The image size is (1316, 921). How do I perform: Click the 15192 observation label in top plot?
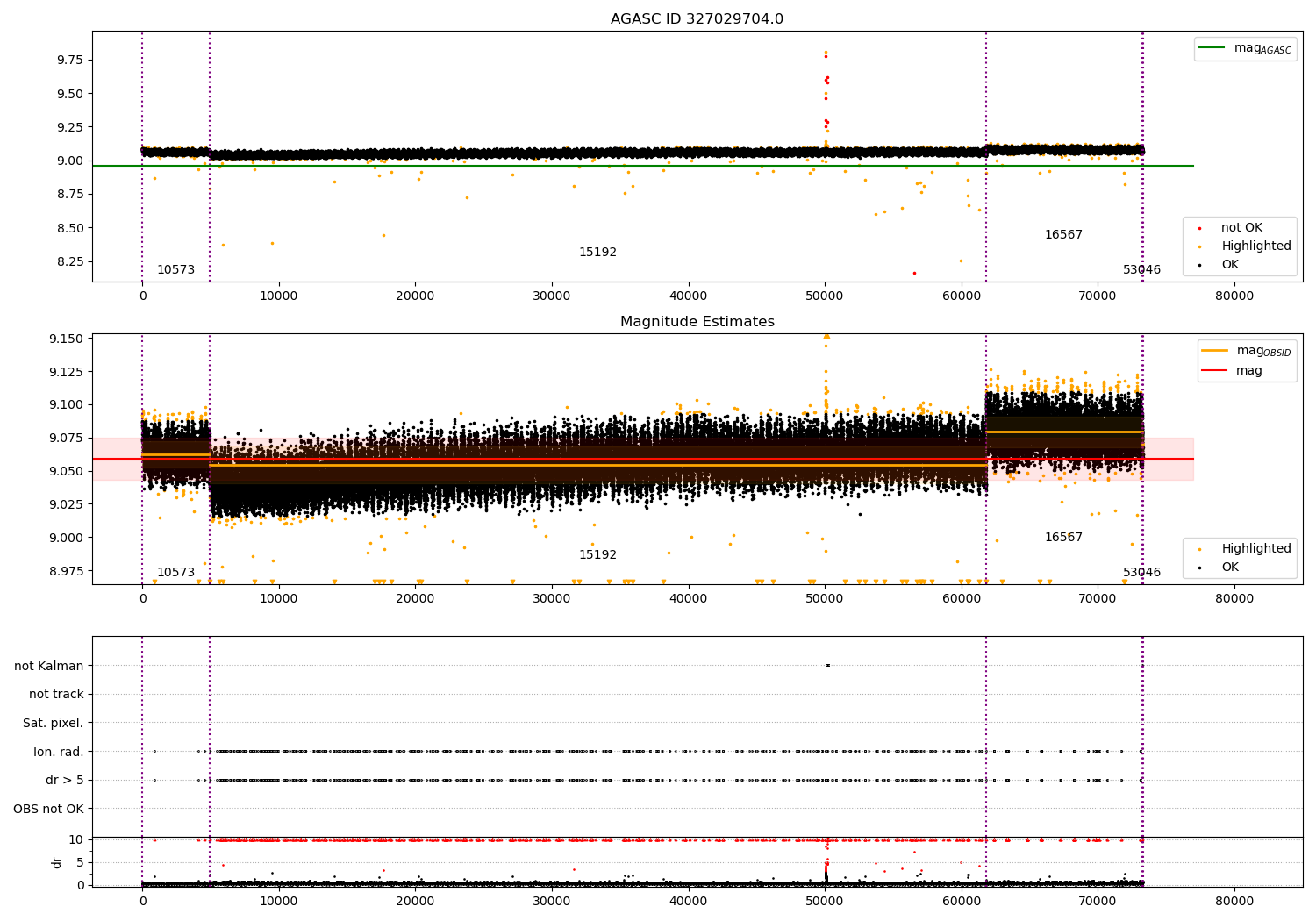(x=597, y=253)
